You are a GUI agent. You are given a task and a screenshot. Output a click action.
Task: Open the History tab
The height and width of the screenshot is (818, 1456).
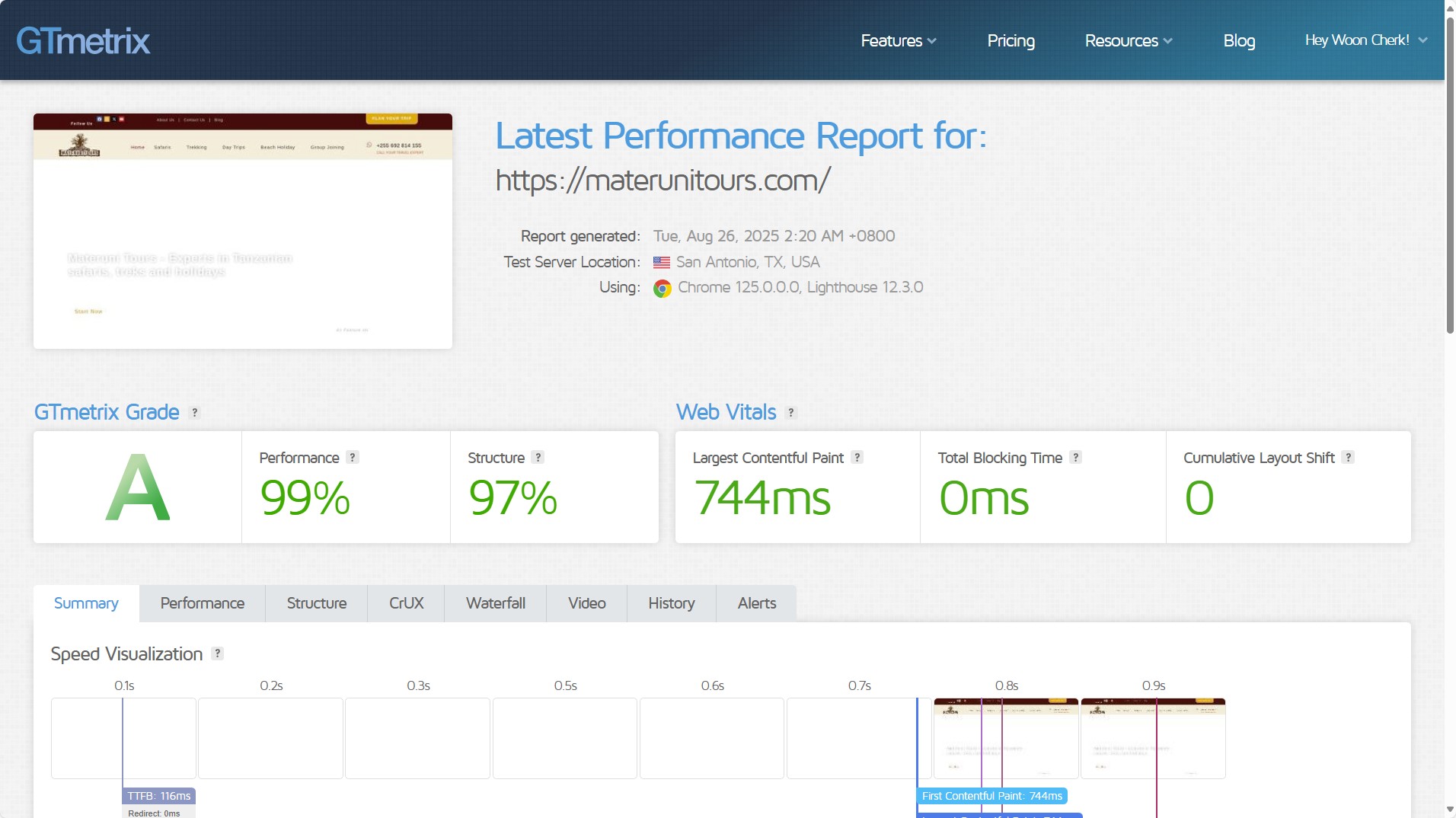point(672,603)
